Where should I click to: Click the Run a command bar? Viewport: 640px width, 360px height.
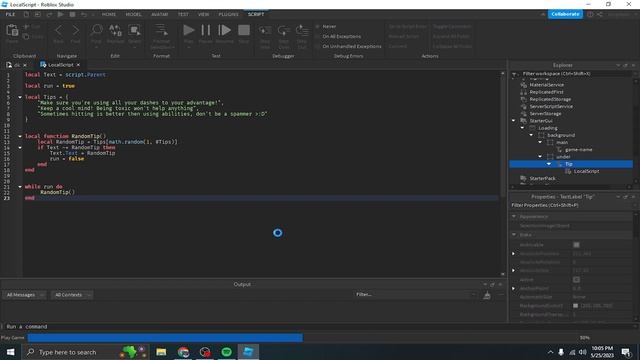click(x=318, y=327)
